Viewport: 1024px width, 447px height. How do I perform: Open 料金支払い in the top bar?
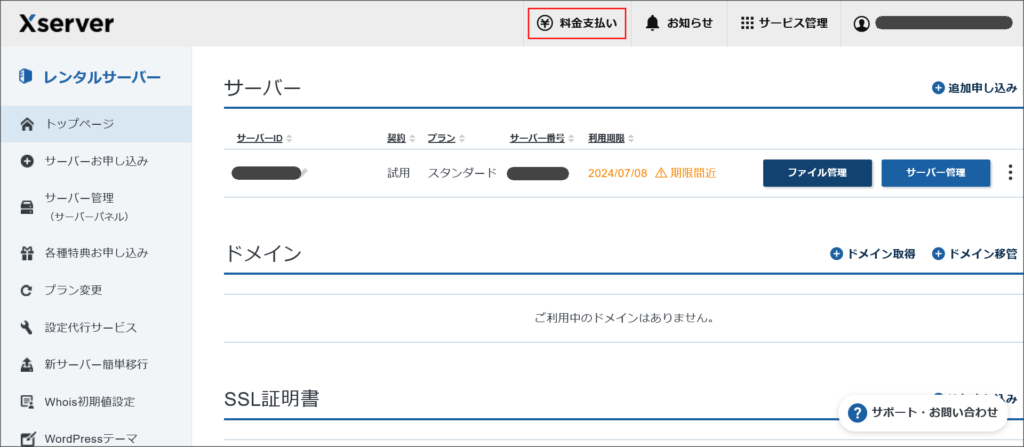coord(577,24)
